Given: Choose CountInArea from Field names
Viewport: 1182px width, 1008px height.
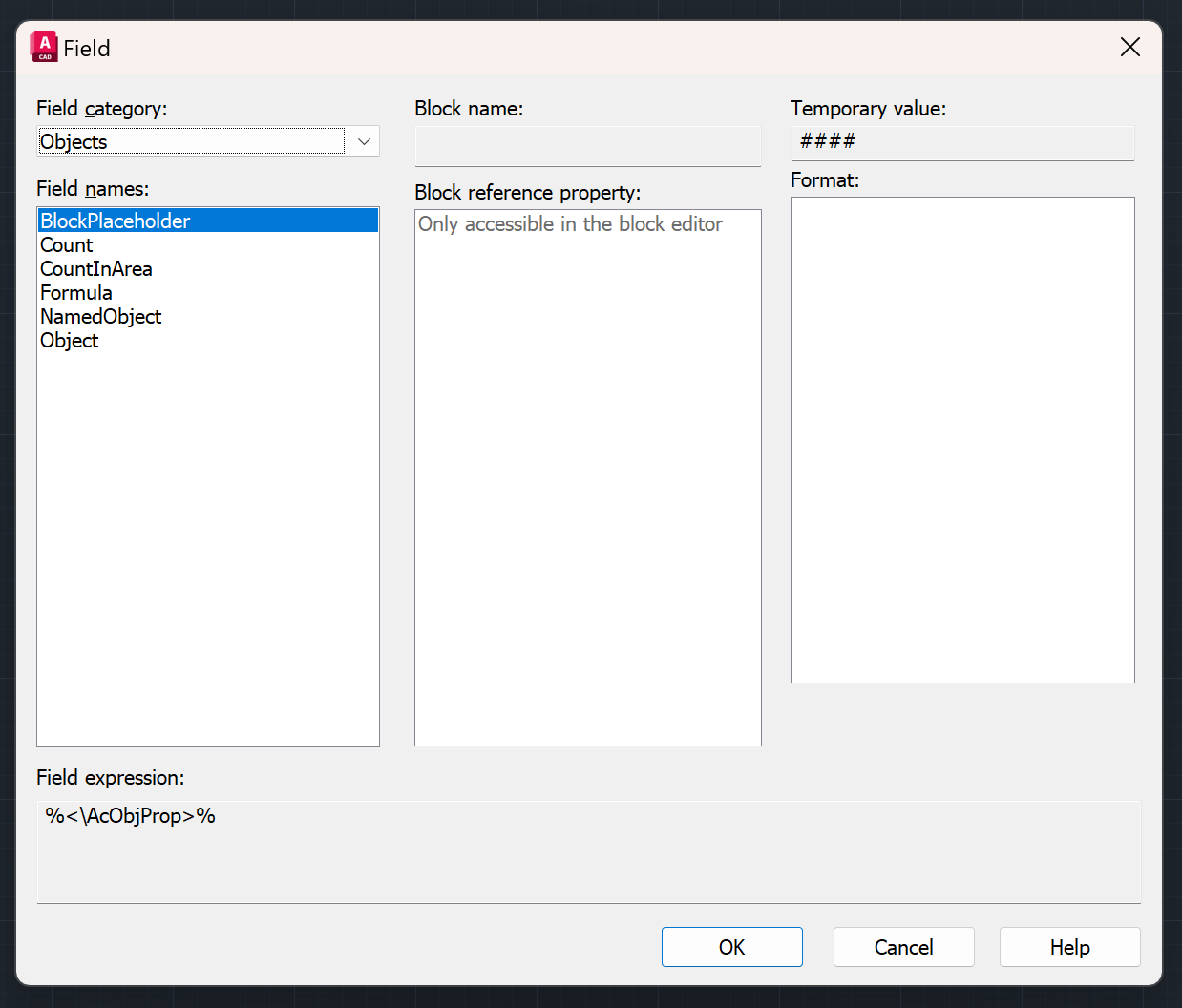Looking at the screenshot, I should click(x=96, y=269).
